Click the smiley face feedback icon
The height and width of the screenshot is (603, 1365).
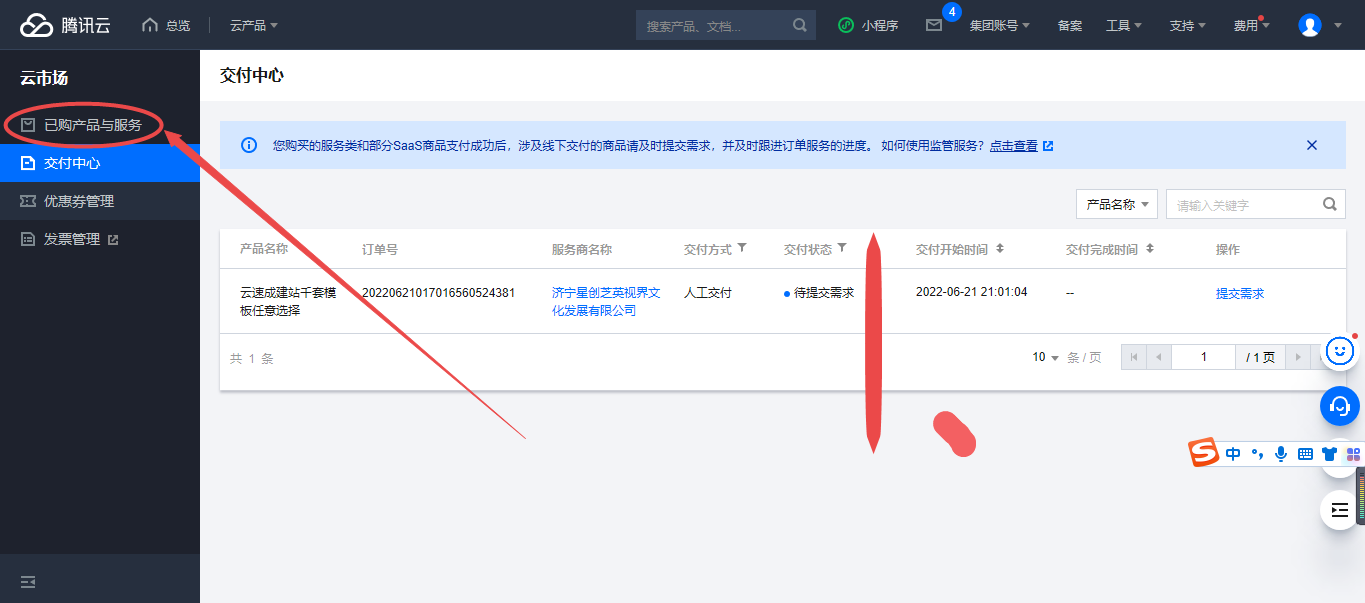click(1340, 350)
